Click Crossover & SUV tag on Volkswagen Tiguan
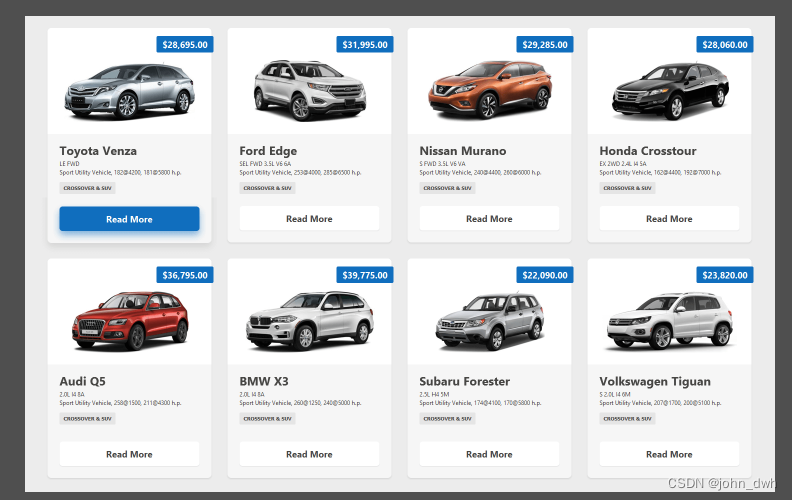Image resolution: width=792 pixels, height=500 pixels. (x=627, y=419)
